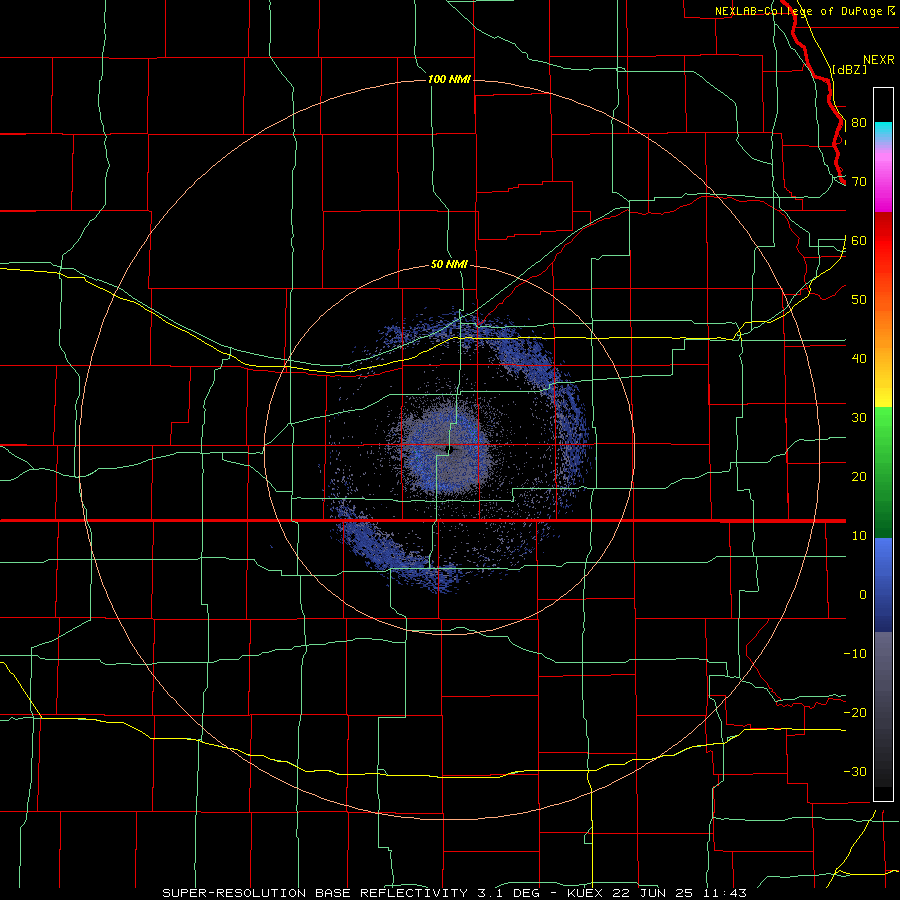Click the 30 value on dBZ scale
Image resolution: width=900 pixels, height=900 pixels.
pos(859,417)
